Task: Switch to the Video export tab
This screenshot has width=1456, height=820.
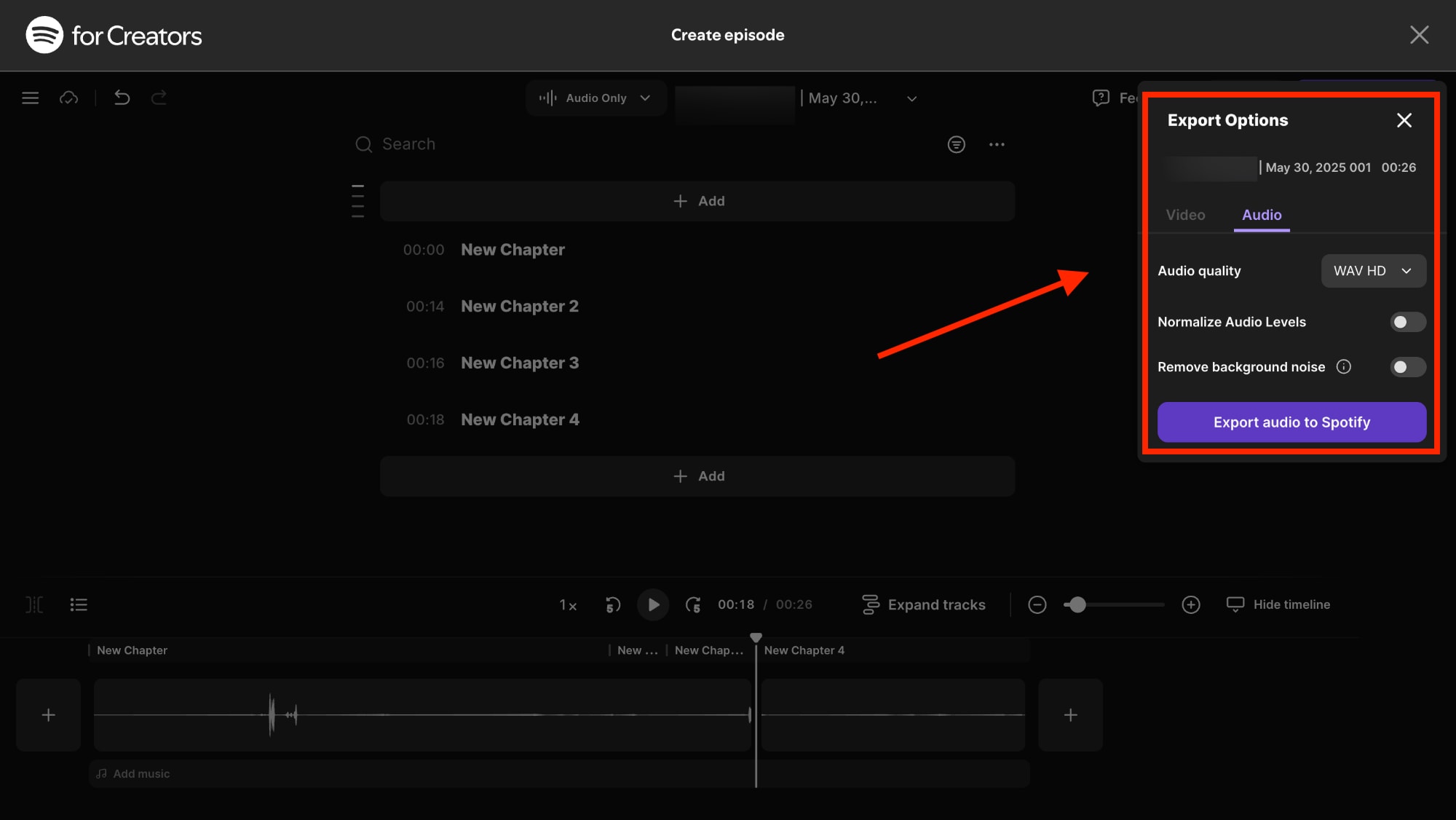Action: tap(1185, 215)
